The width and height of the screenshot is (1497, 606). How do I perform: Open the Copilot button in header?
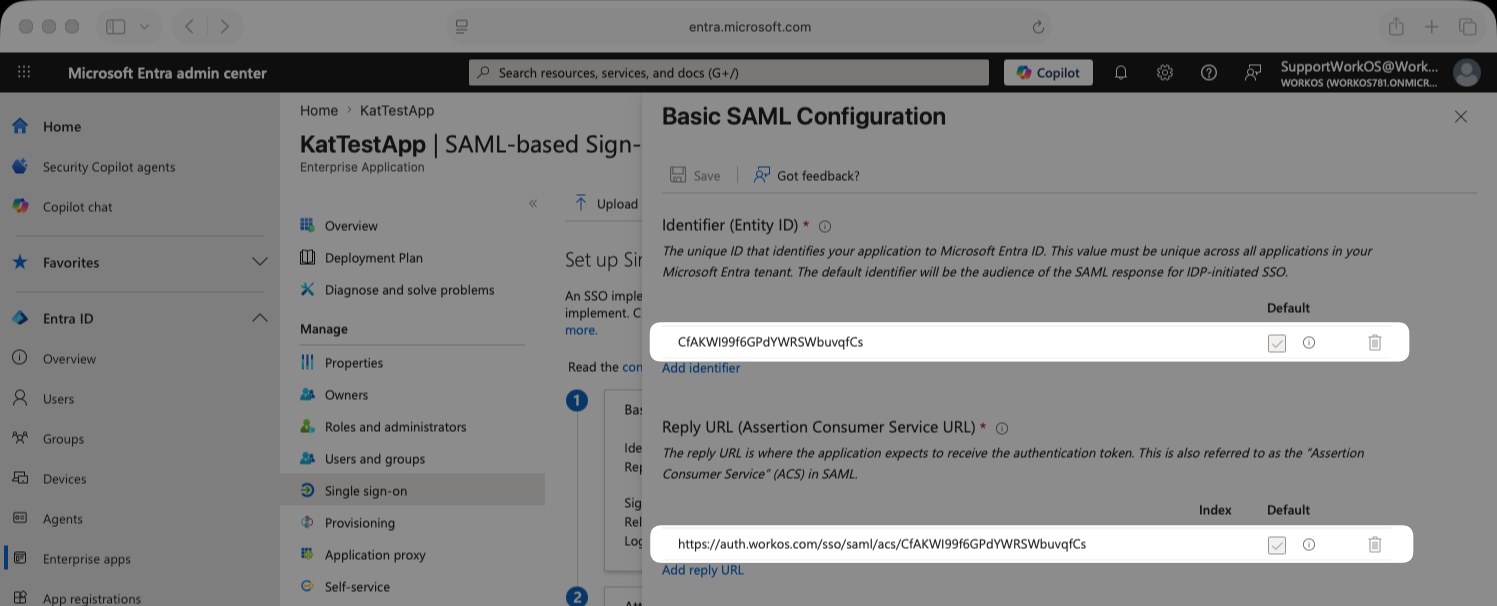[x=1048, y=72]
